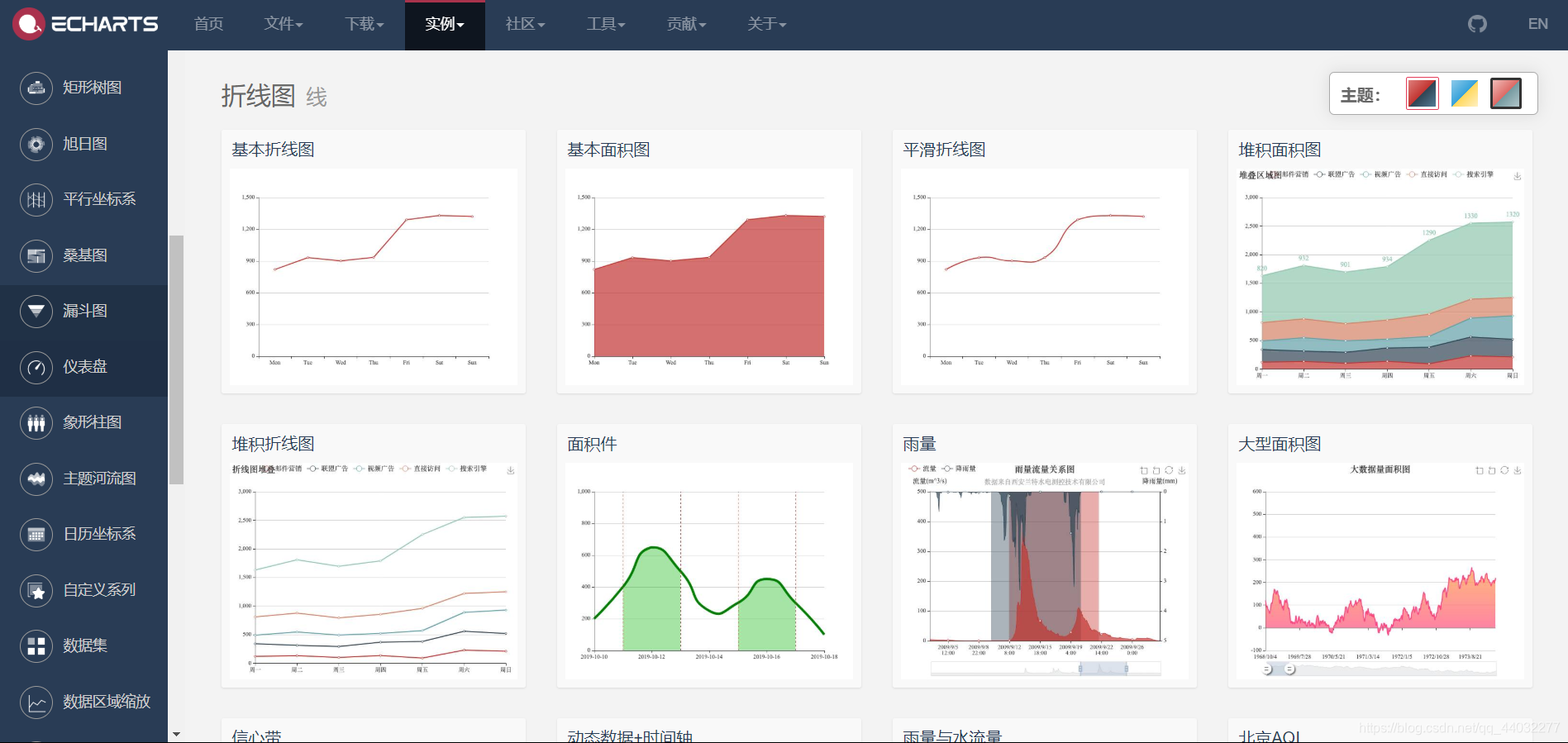Open the 数据区域缩放 data zoom icon

(x=36, y=702)
